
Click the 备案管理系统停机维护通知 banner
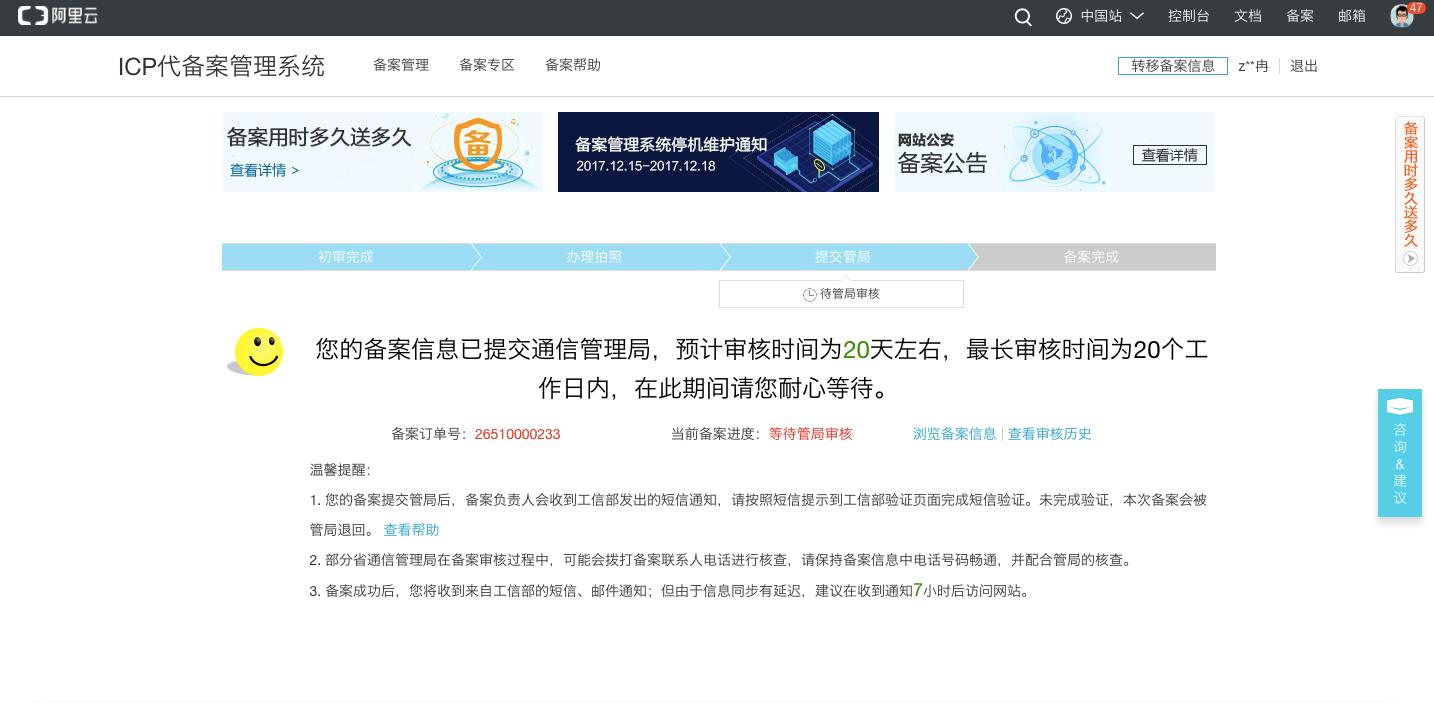717,152
